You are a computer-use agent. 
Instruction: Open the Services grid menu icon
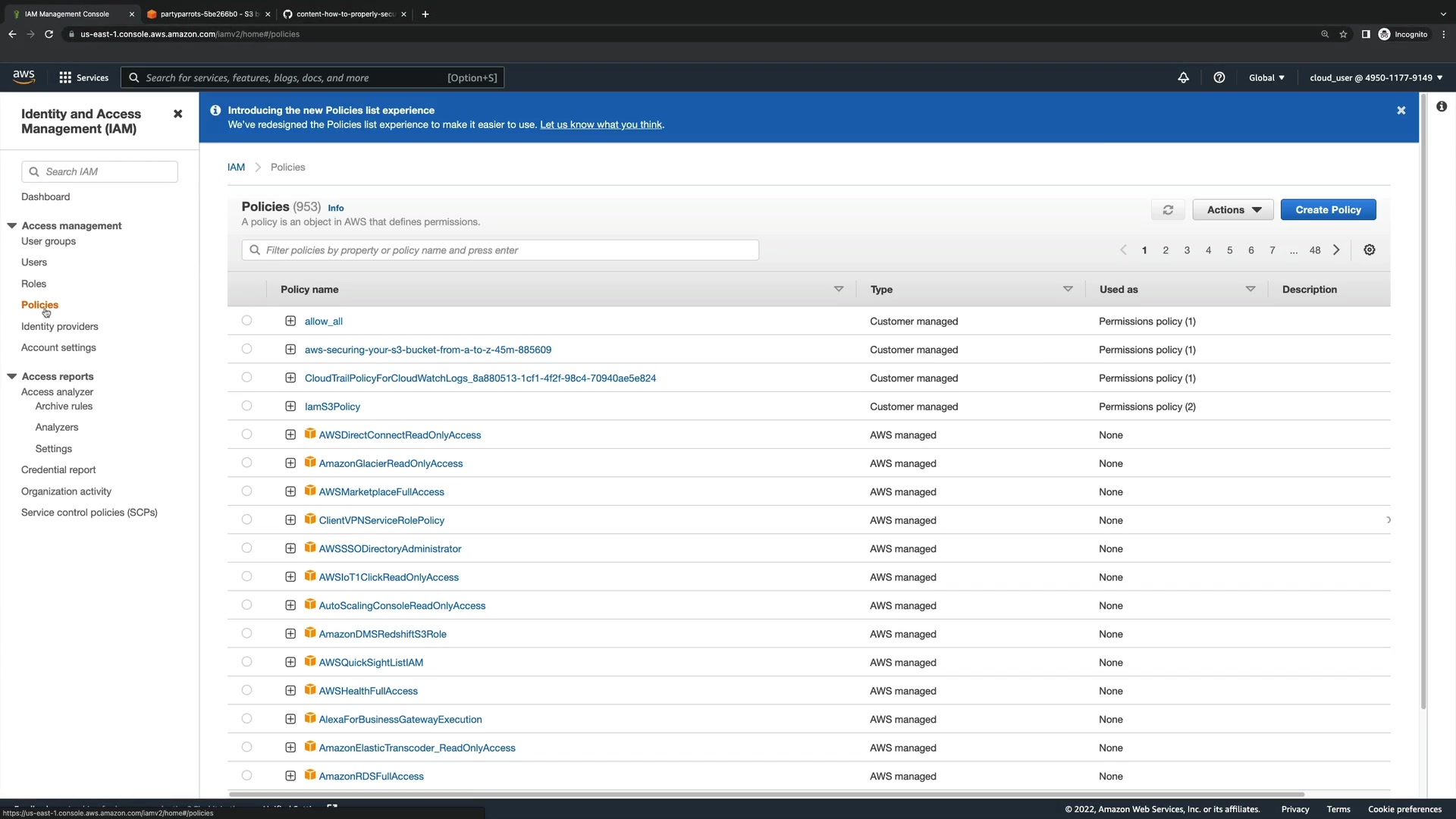coord(65,77)
